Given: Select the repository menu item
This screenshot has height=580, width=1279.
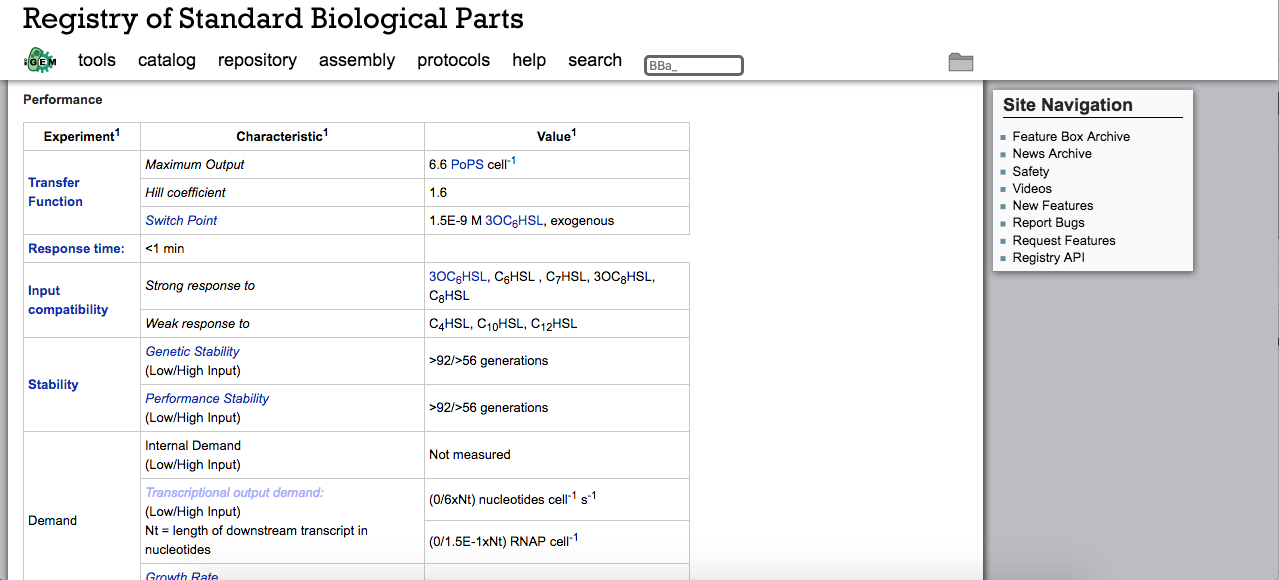Looking at the screenshot, I should (x=257, y=60).
